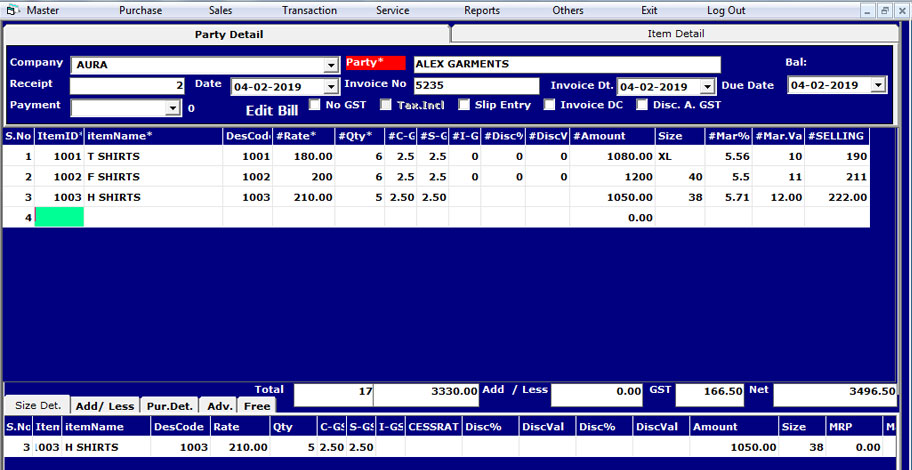This screenshot has width=912, height=470.
Task: Restore the inner window
Action: tap(885, 10)
